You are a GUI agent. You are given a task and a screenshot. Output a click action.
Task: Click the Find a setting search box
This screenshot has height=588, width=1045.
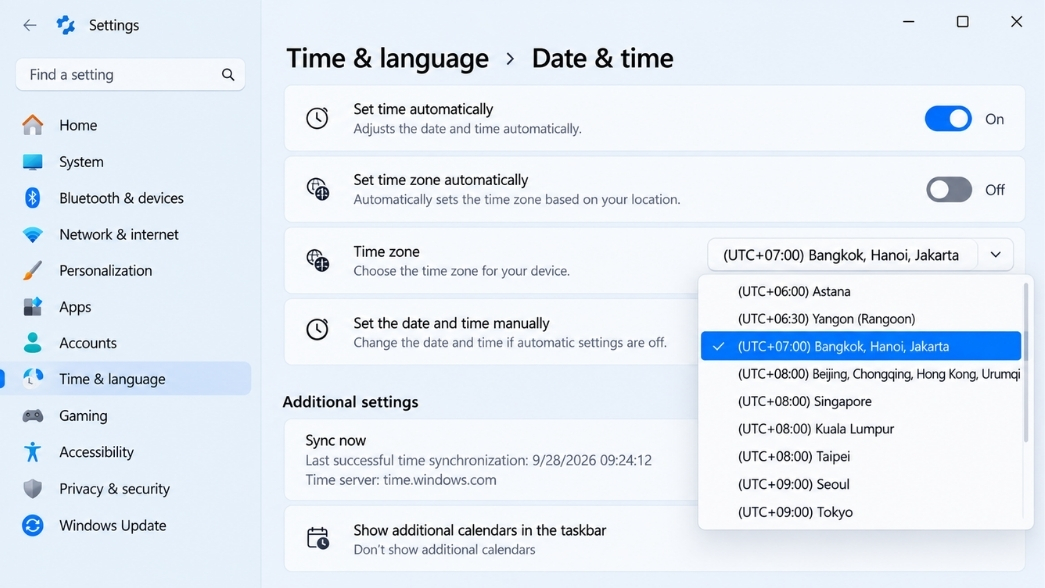(x=130, y=75)
